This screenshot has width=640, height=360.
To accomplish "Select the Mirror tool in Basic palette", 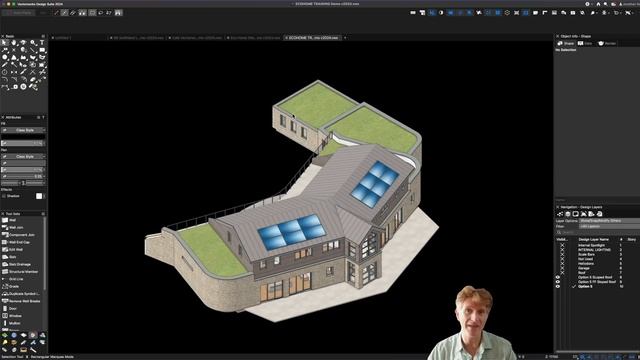I will coord(14,72).
